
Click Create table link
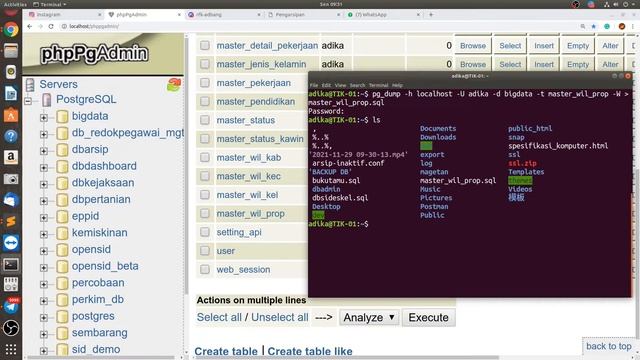[x=226, y=351]
